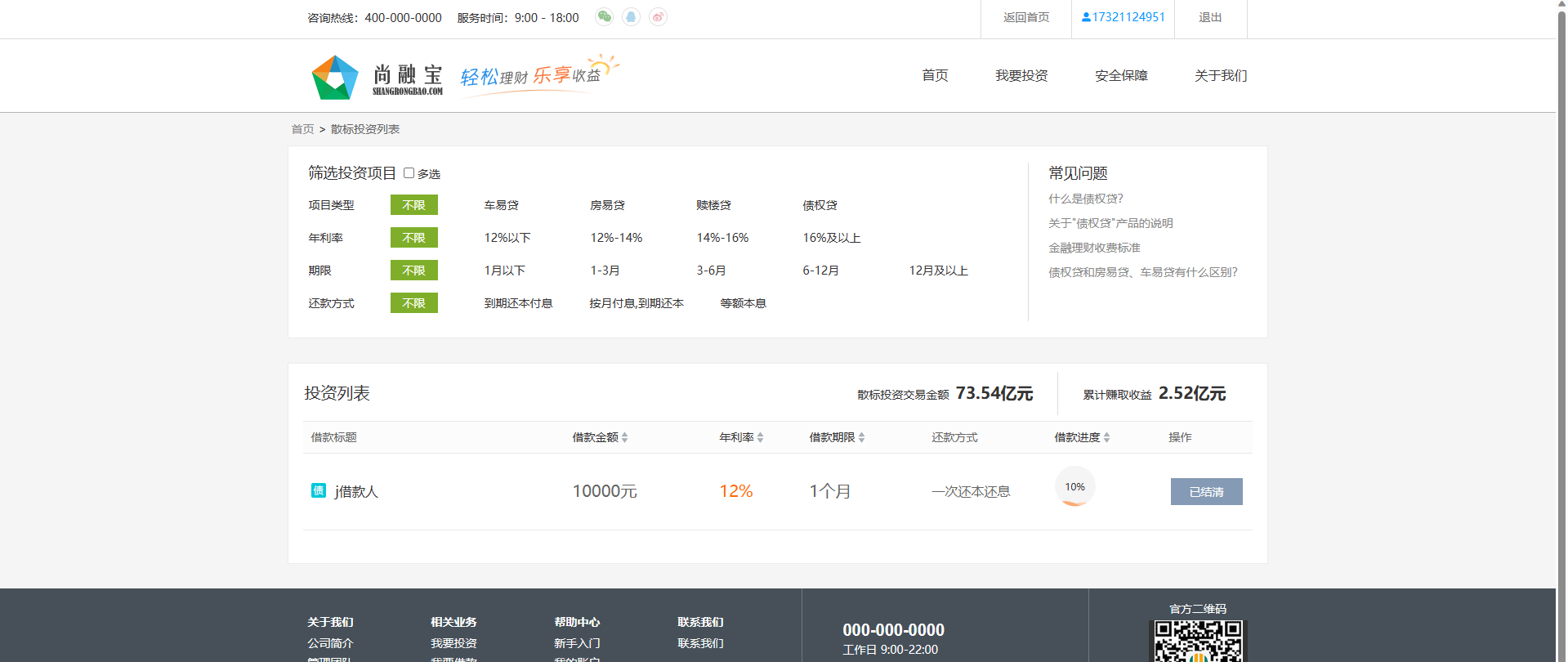Filter term by 3-6月
The image size is (1568, 662).
(x=711, y=271)
